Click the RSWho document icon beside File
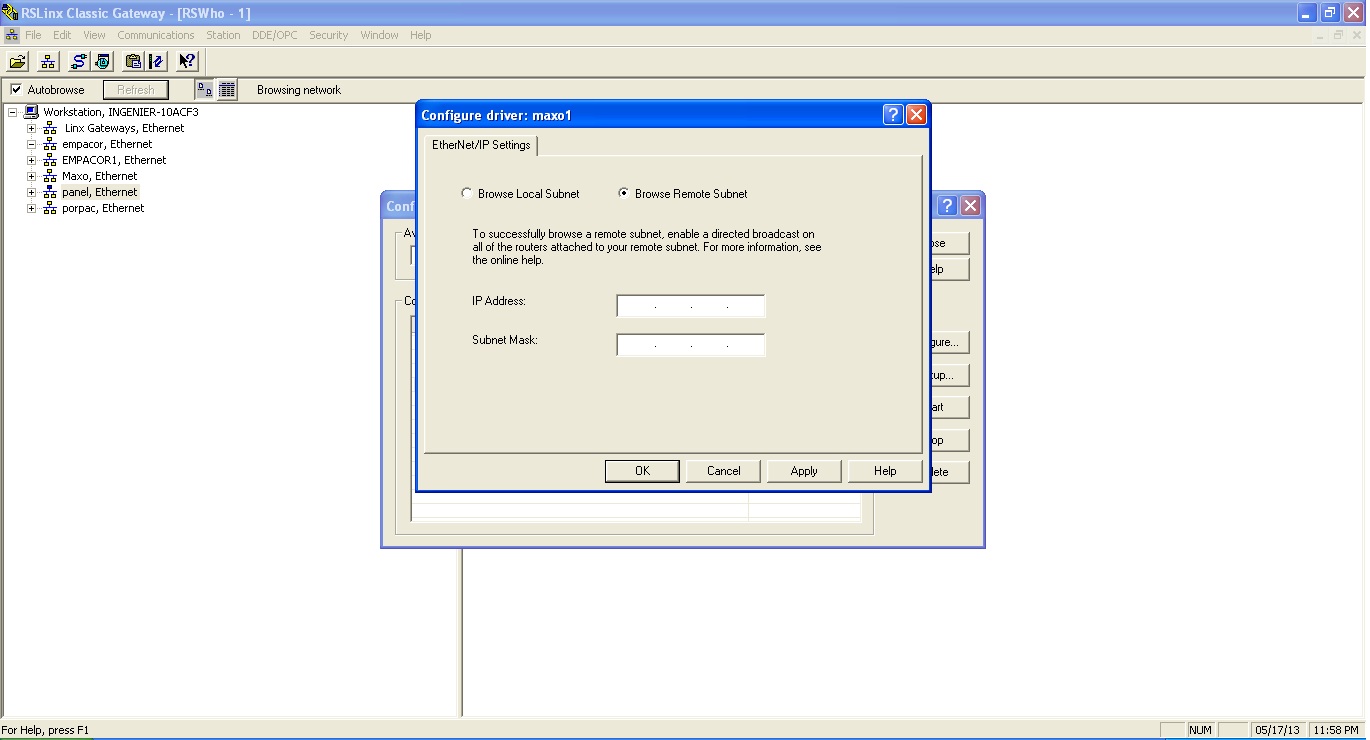Screen dimensions: 1370x740 pyautogui.click(x=11, y=35)
